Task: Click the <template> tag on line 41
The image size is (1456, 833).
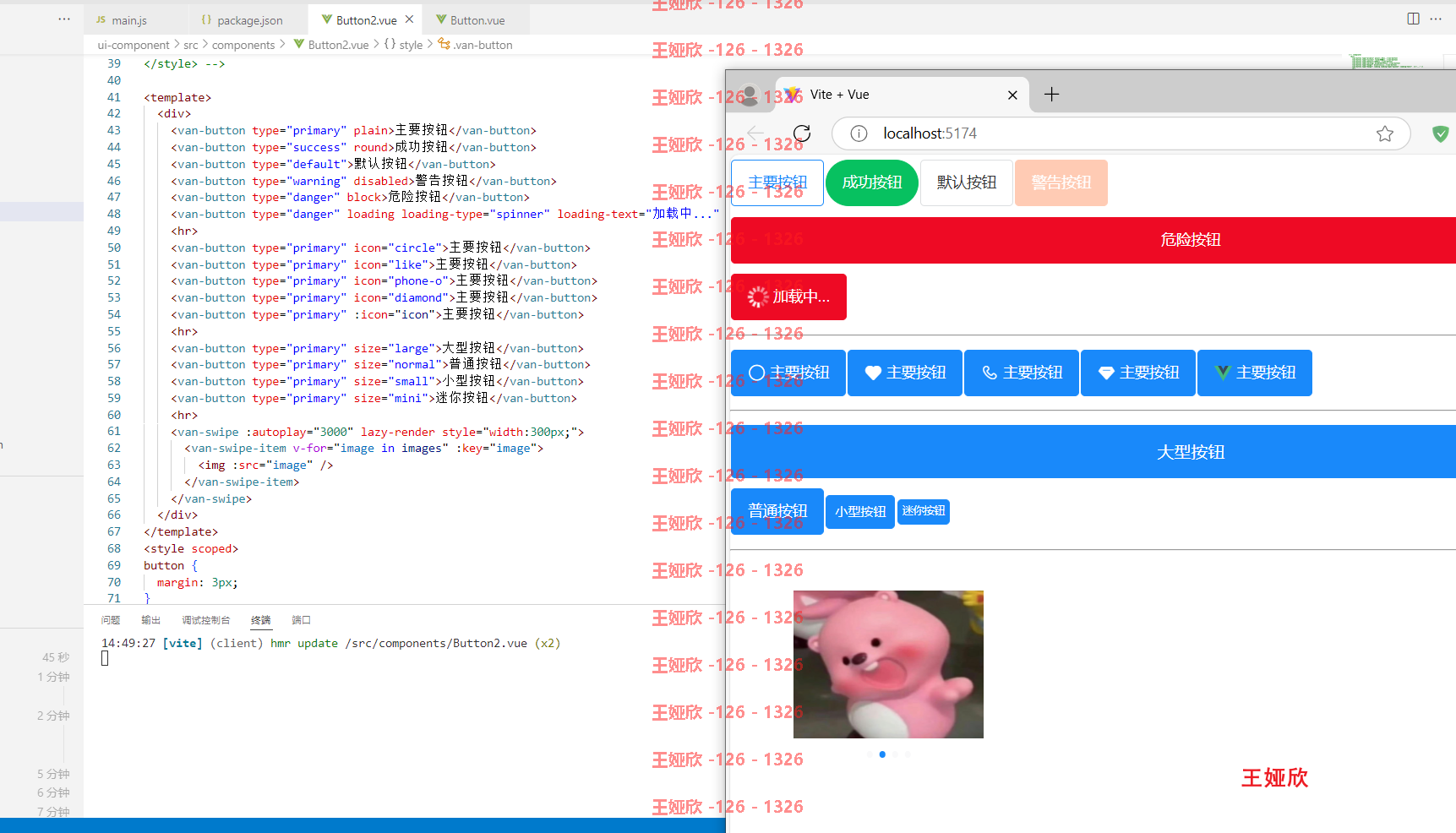Action: (177, 97)
